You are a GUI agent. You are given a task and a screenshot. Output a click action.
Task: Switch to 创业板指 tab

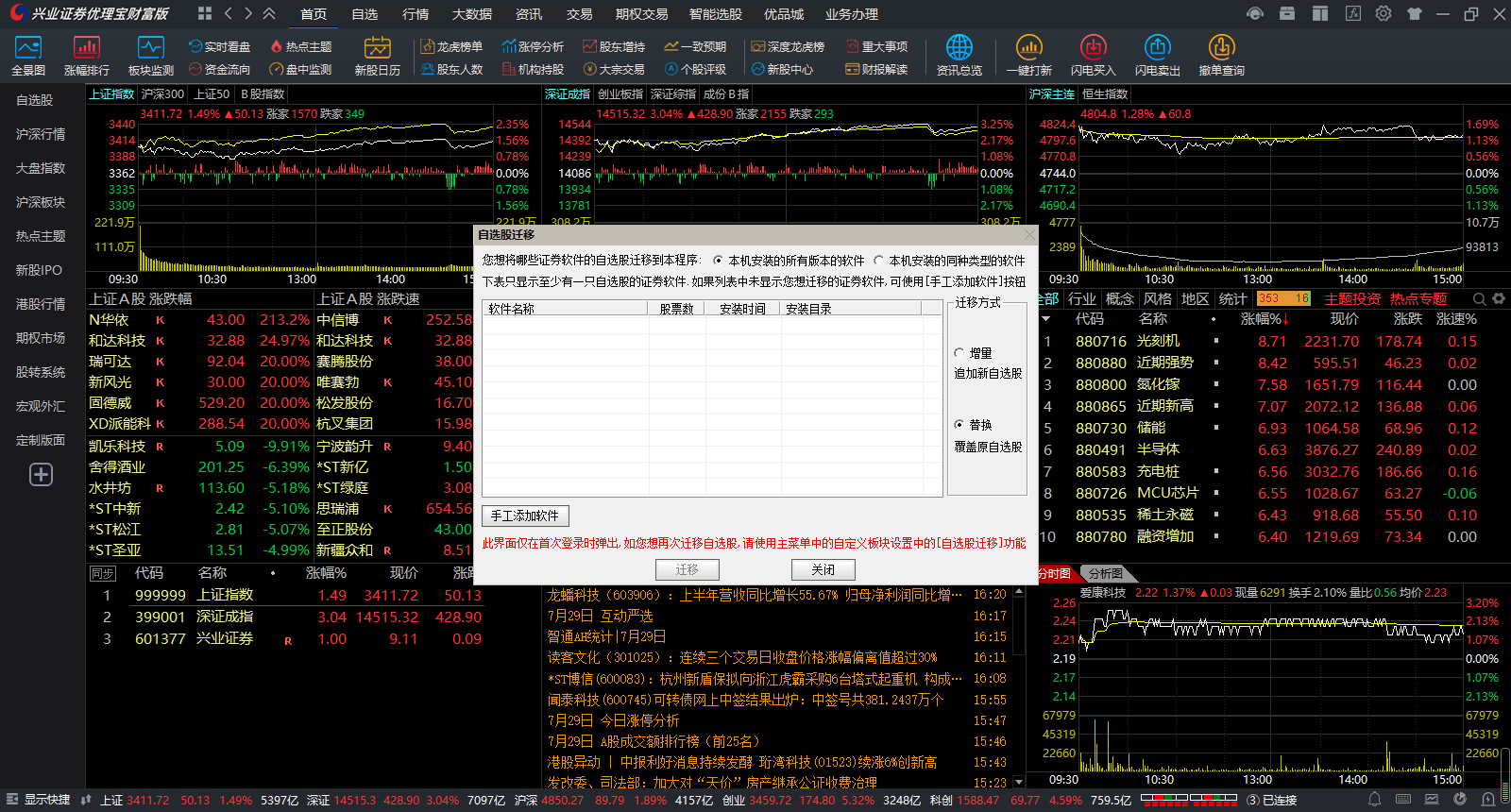click(x=620, y=94)
